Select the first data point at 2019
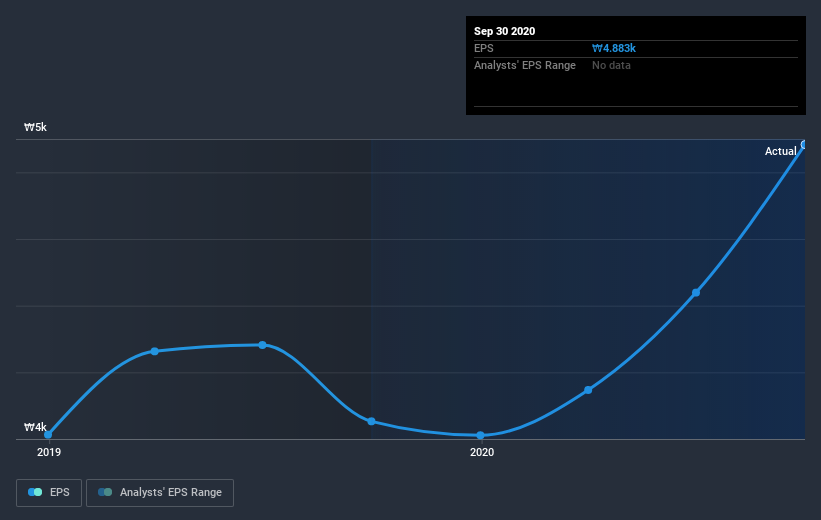 (x=48, y=435)
